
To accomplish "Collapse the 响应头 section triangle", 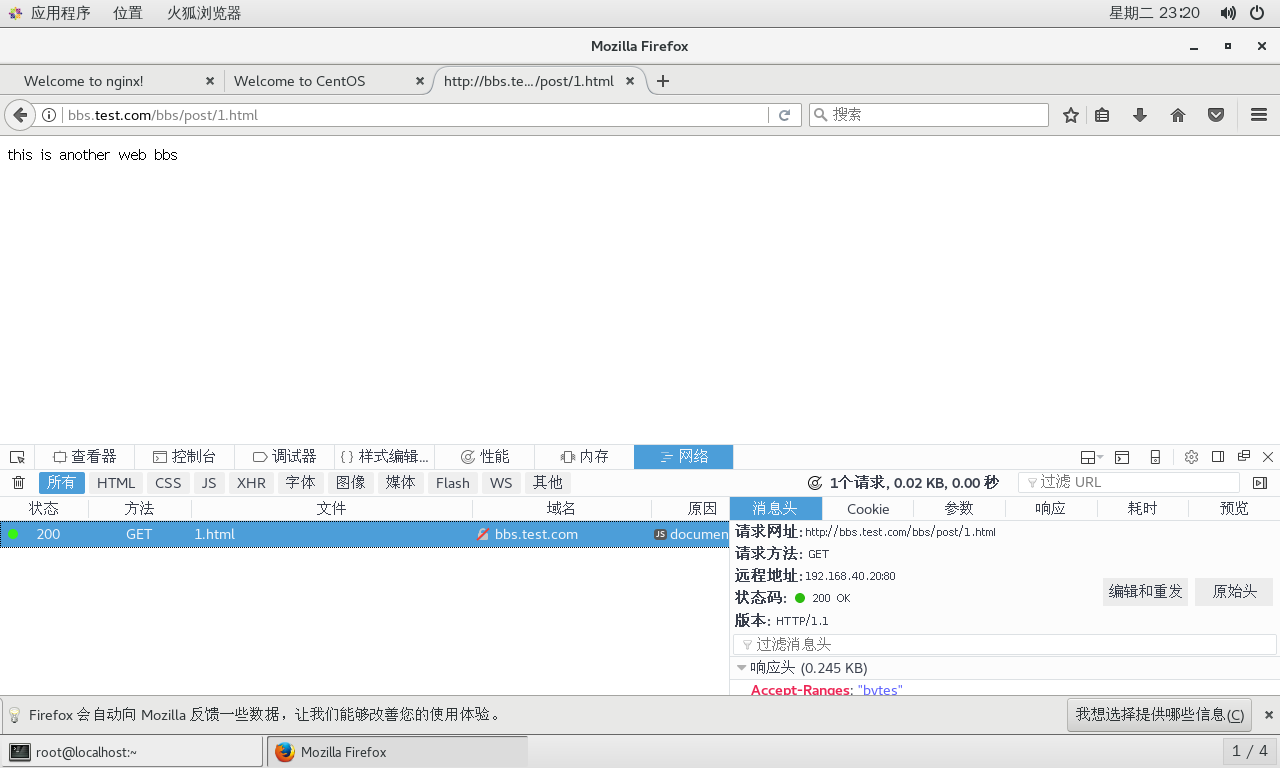I will pos(741,668).
